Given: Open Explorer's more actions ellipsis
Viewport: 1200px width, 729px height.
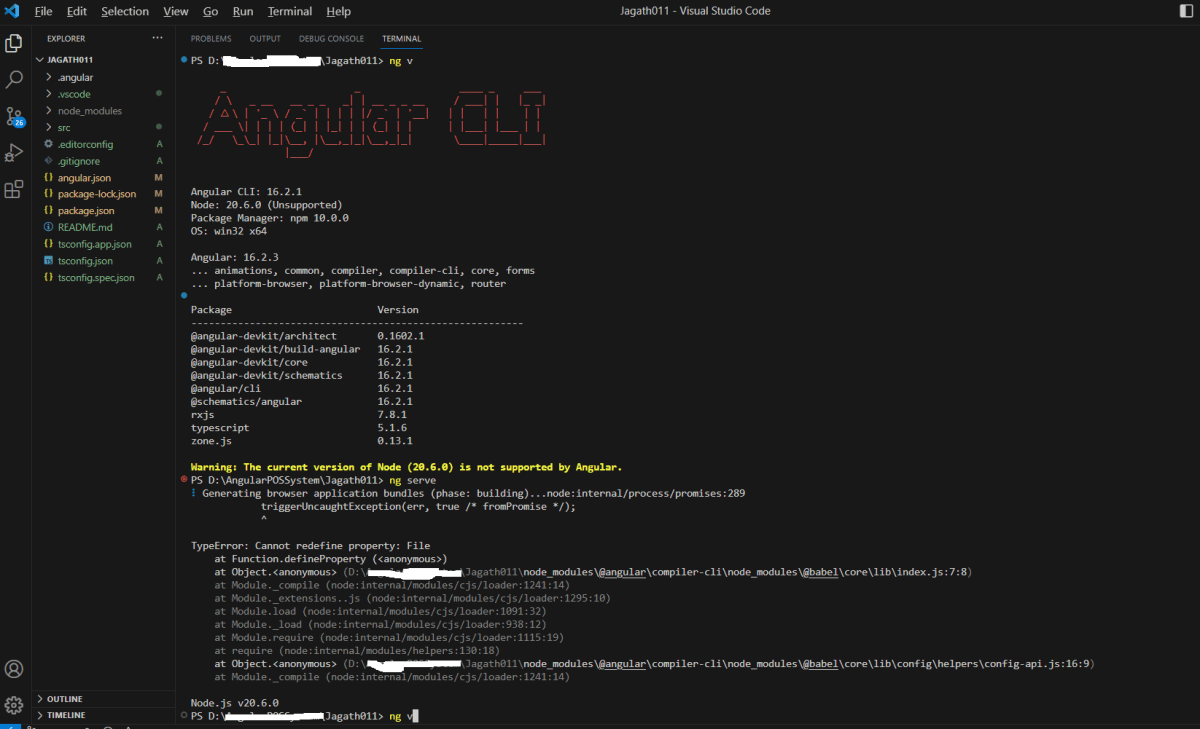Looking at the screenshot, I should click(157, 38).
